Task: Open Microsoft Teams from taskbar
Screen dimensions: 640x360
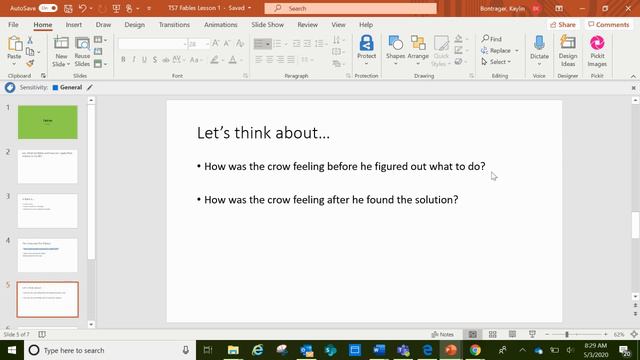Action: (x=403, y=350)
